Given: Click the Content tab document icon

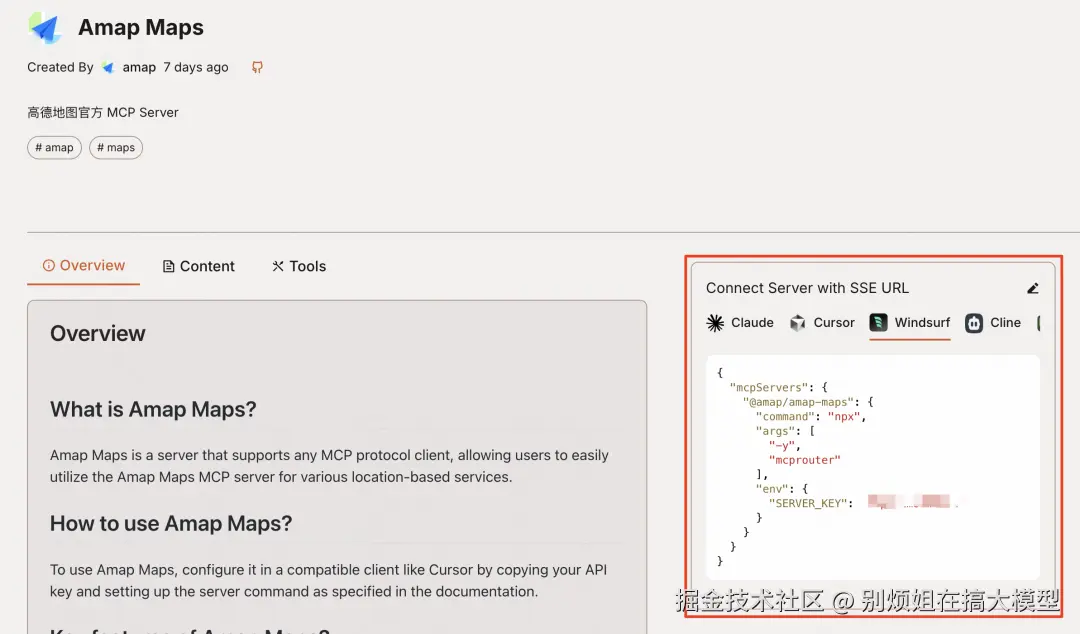Looking at the screenshot, I should (168, 266).
